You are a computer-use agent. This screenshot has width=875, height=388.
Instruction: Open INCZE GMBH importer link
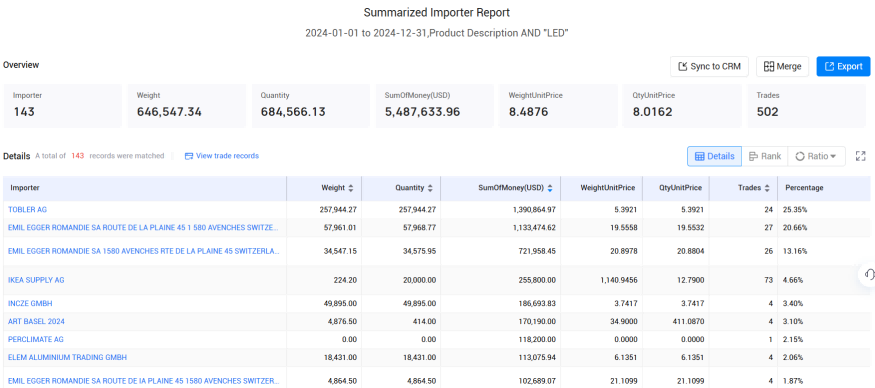pyautogui.click(x=30, y=304)
